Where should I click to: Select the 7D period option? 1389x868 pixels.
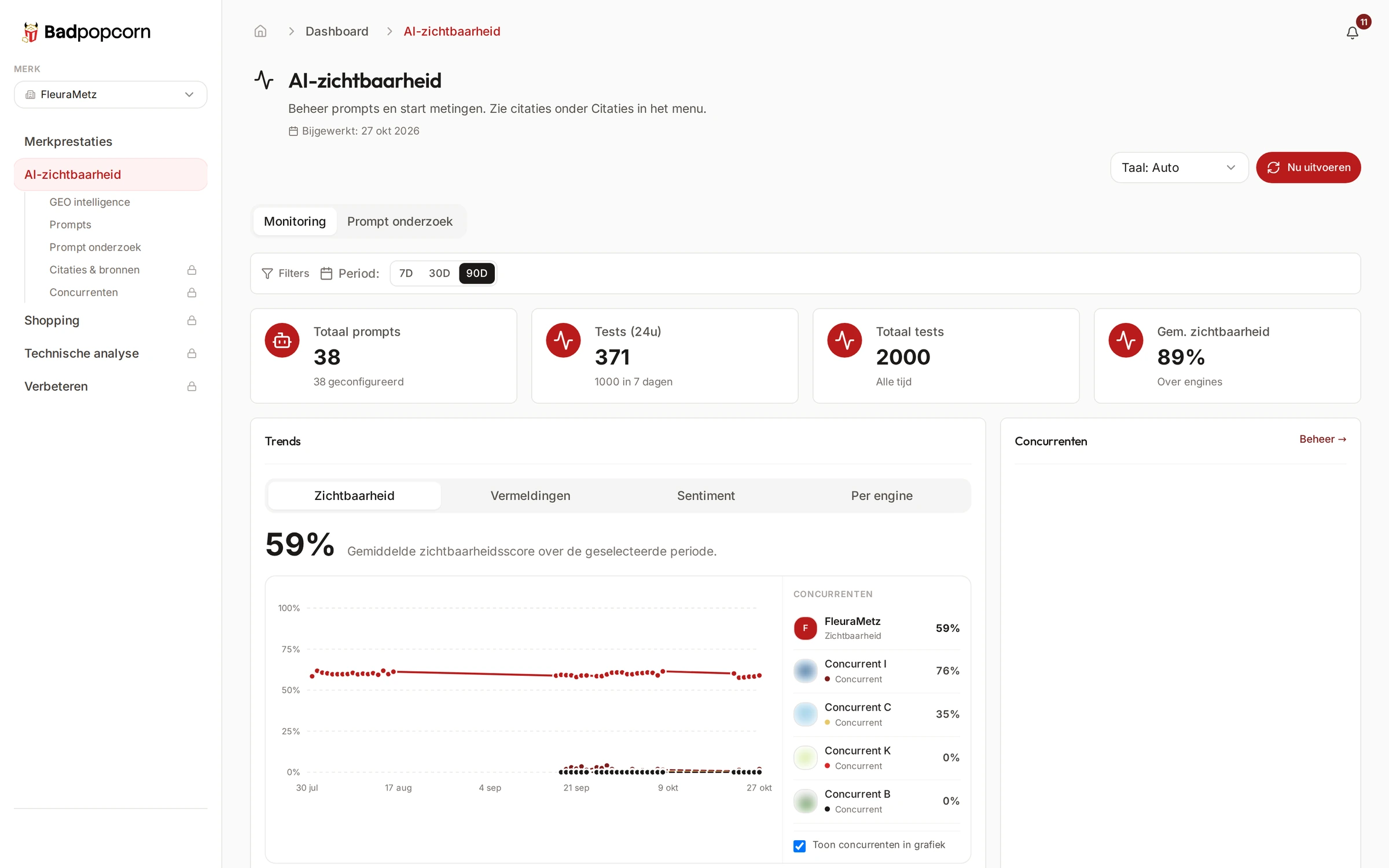[x=406, y=274]
